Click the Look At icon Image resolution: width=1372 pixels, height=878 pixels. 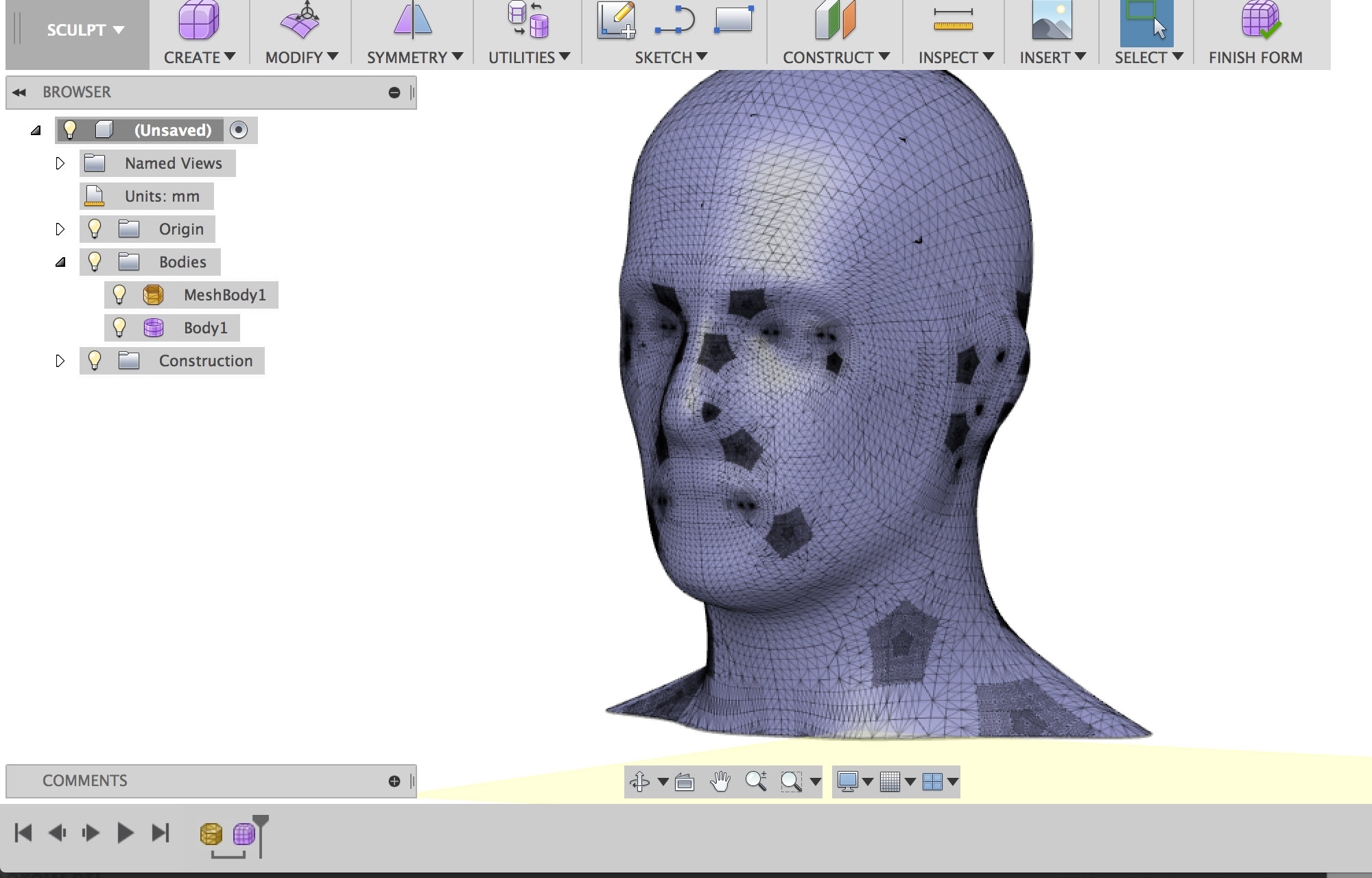point(685,781)
